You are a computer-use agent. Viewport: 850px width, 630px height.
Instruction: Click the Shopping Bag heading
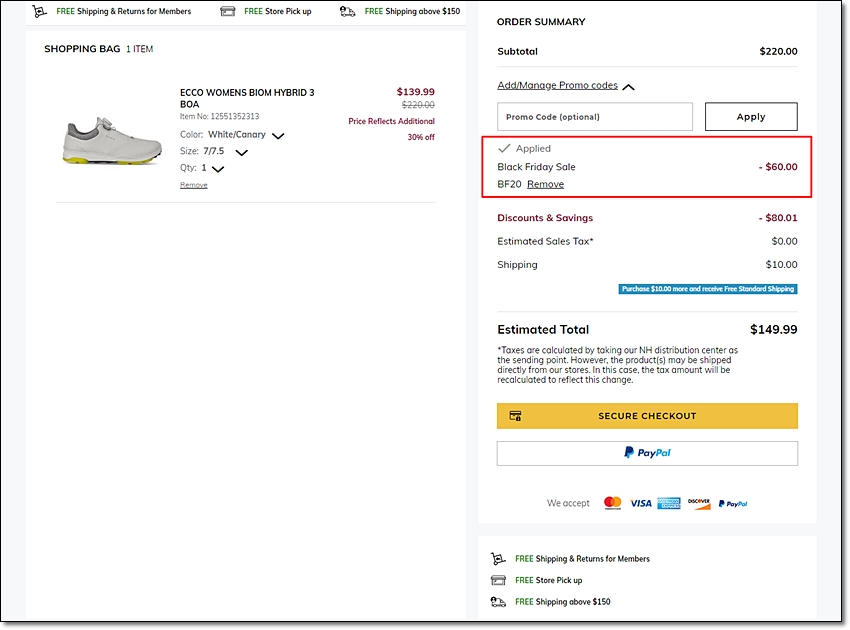82,49
